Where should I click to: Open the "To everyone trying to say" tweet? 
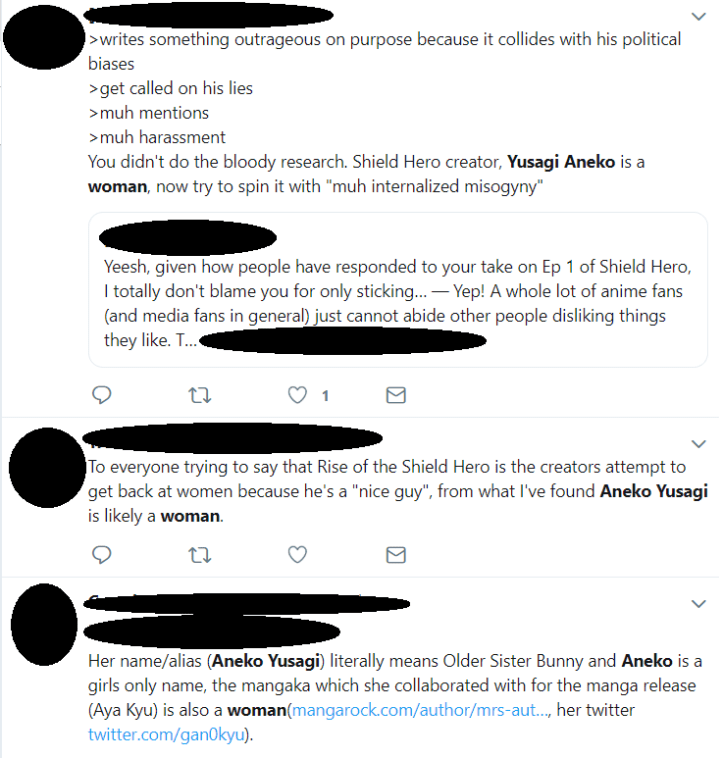pos(390,491)
